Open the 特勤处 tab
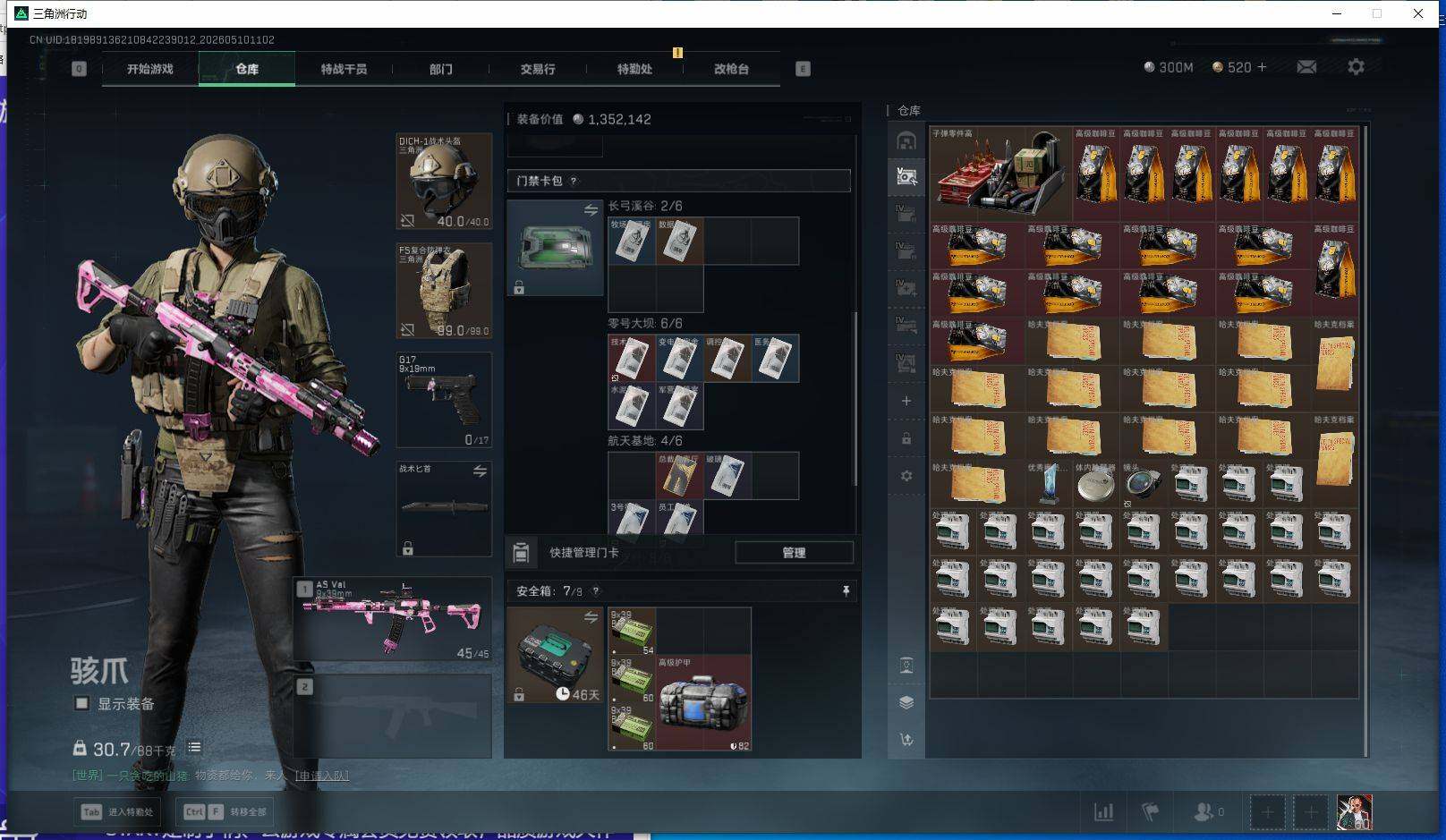1446x840 pixels. click(634, 69)
